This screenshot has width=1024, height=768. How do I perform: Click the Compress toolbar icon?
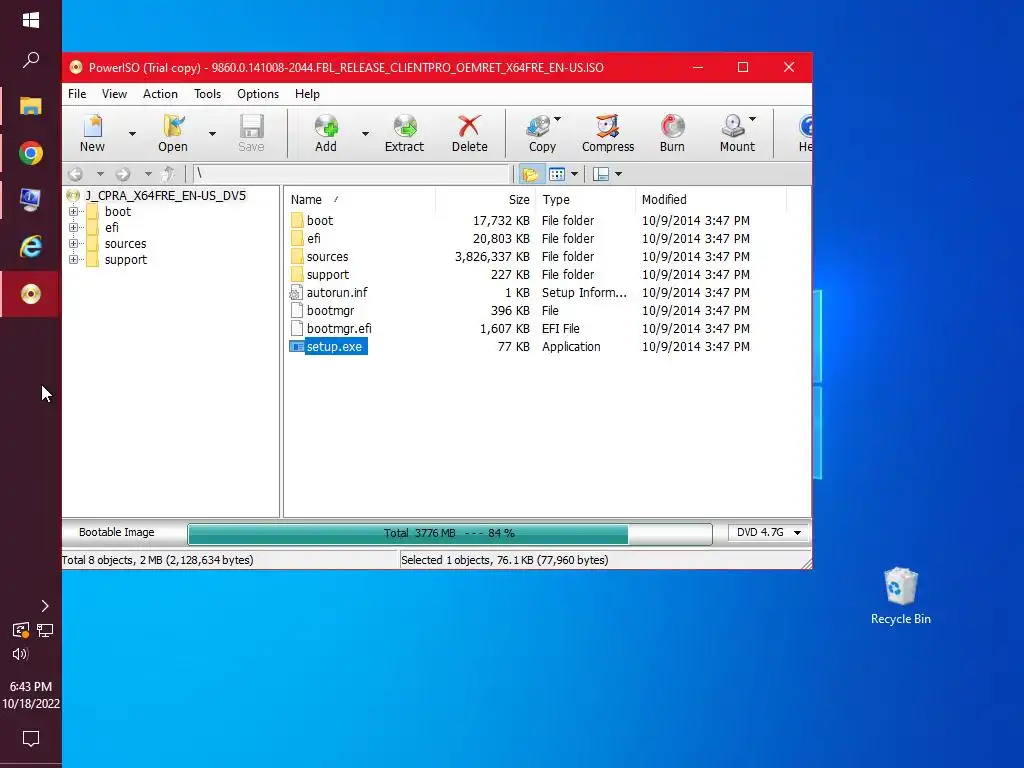(608, 133)
